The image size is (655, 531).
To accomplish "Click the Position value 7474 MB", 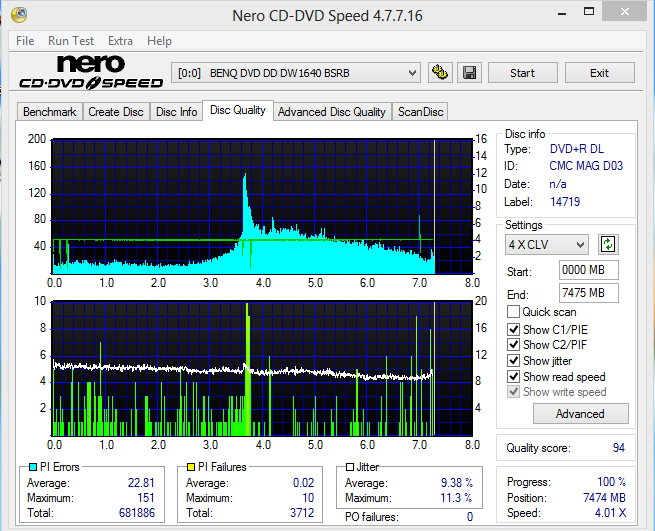I will [604, 498].
